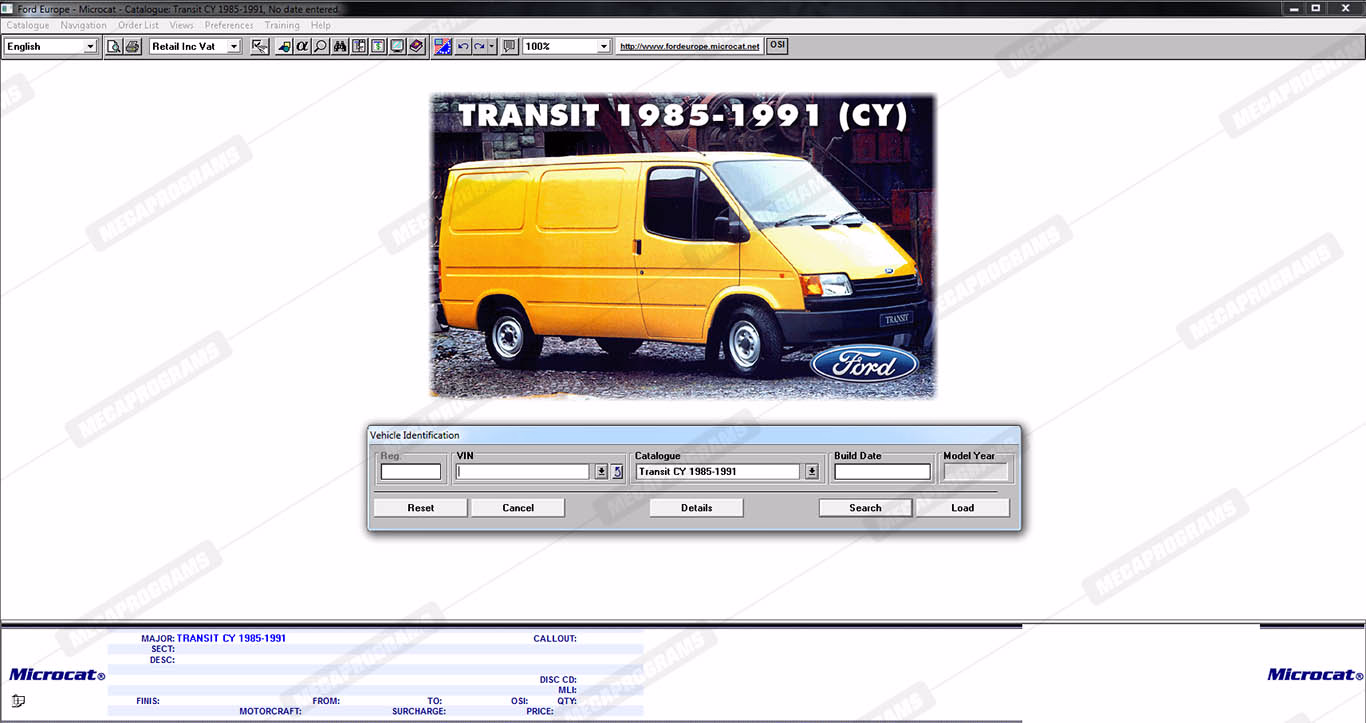Open the Preferences menu
The image size is (1366, 723).
point(229,25)
